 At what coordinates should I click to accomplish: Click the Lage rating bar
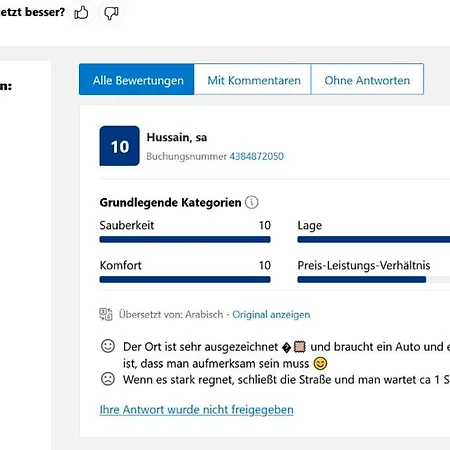coord(374,239)
